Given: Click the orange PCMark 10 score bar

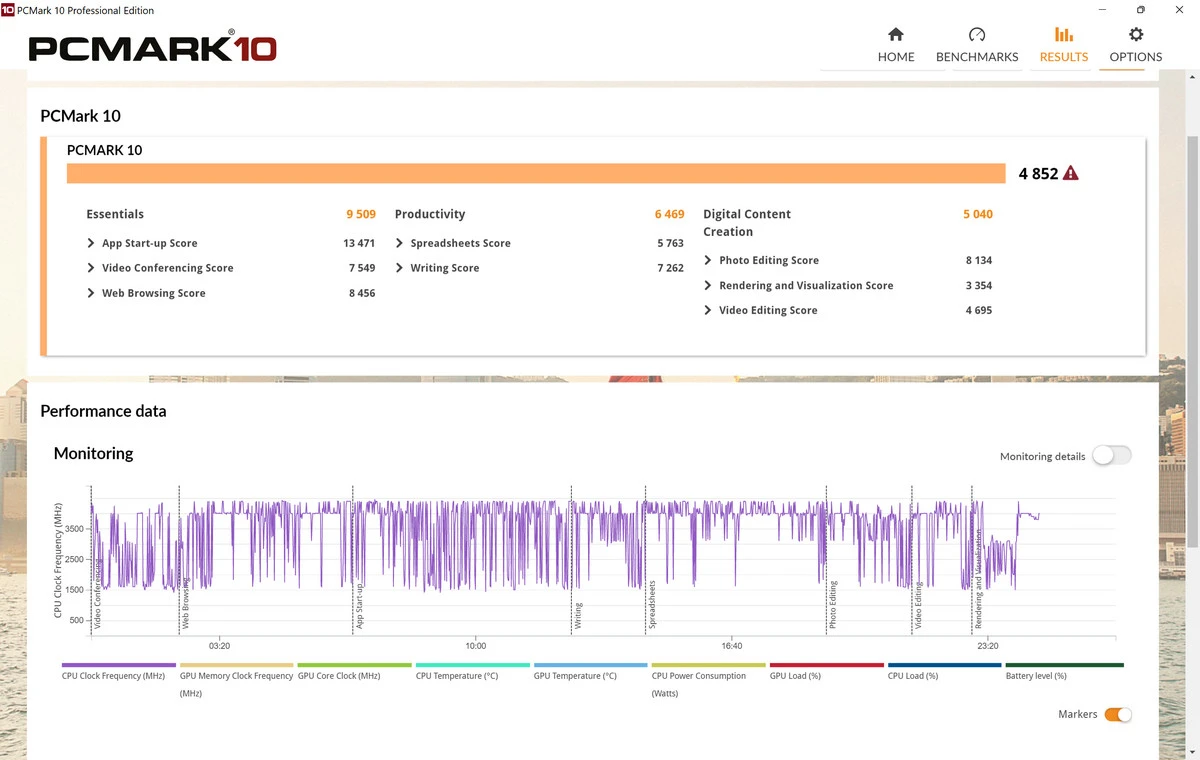Looking at the screenshot, I should coord(535,173).
